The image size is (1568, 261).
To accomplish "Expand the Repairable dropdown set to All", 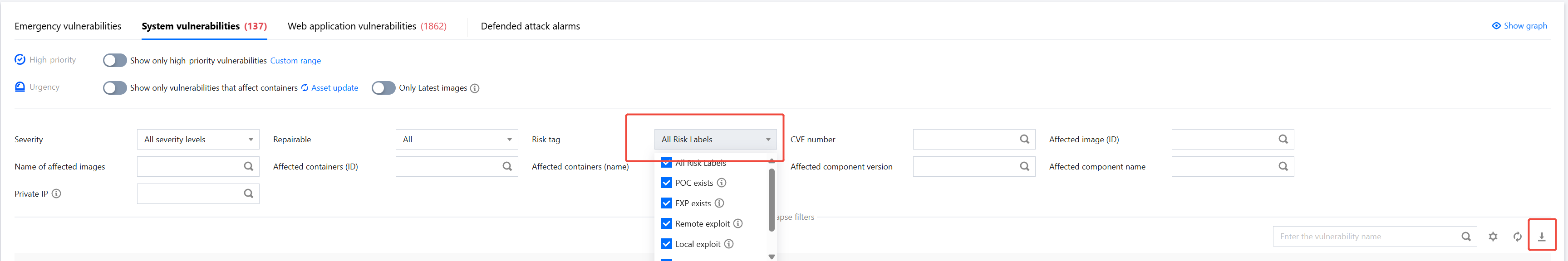I will [457, 139].
